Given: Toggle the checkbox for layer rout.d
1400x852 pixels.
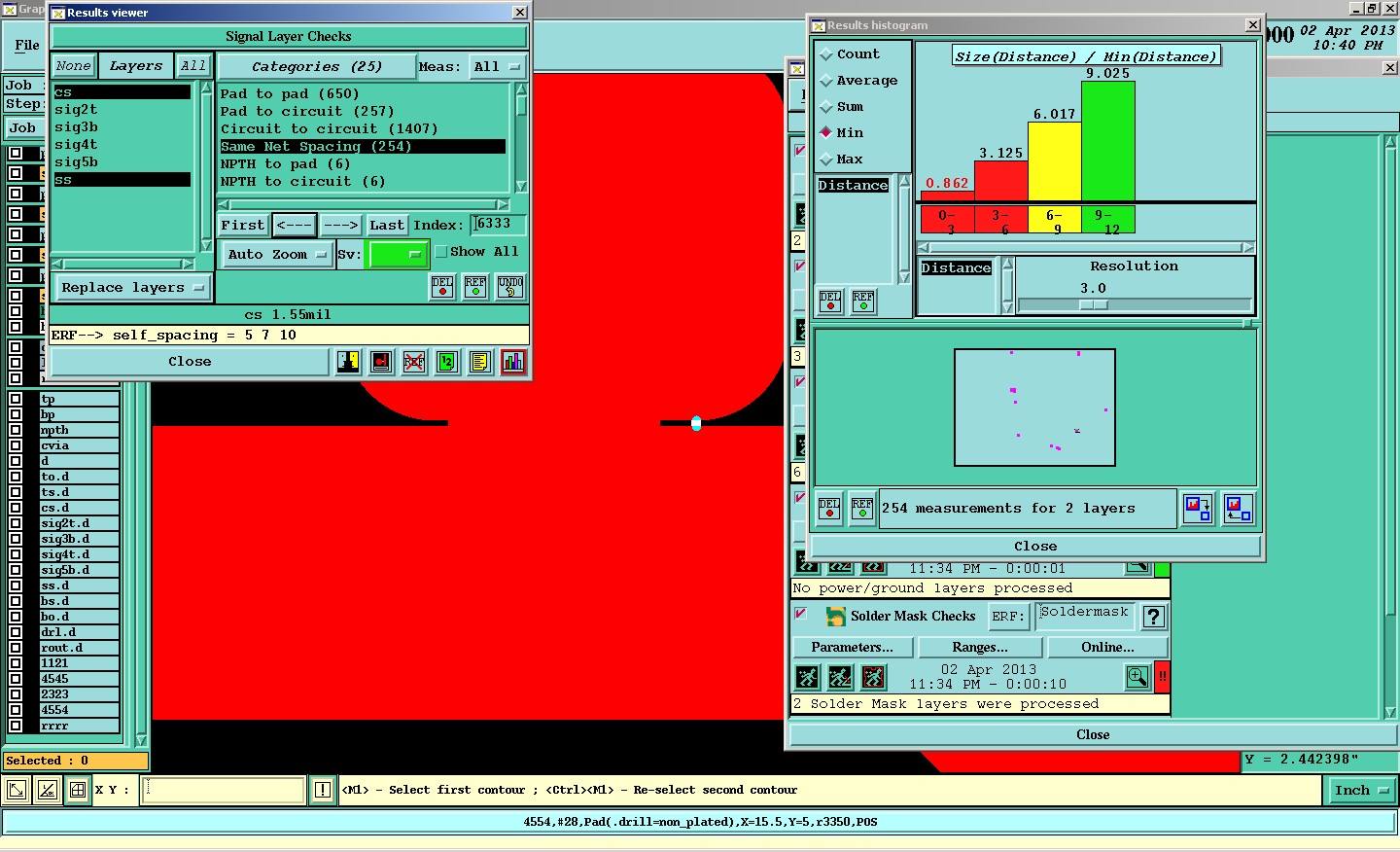Looking at the screenshot, I should (16, 648).
